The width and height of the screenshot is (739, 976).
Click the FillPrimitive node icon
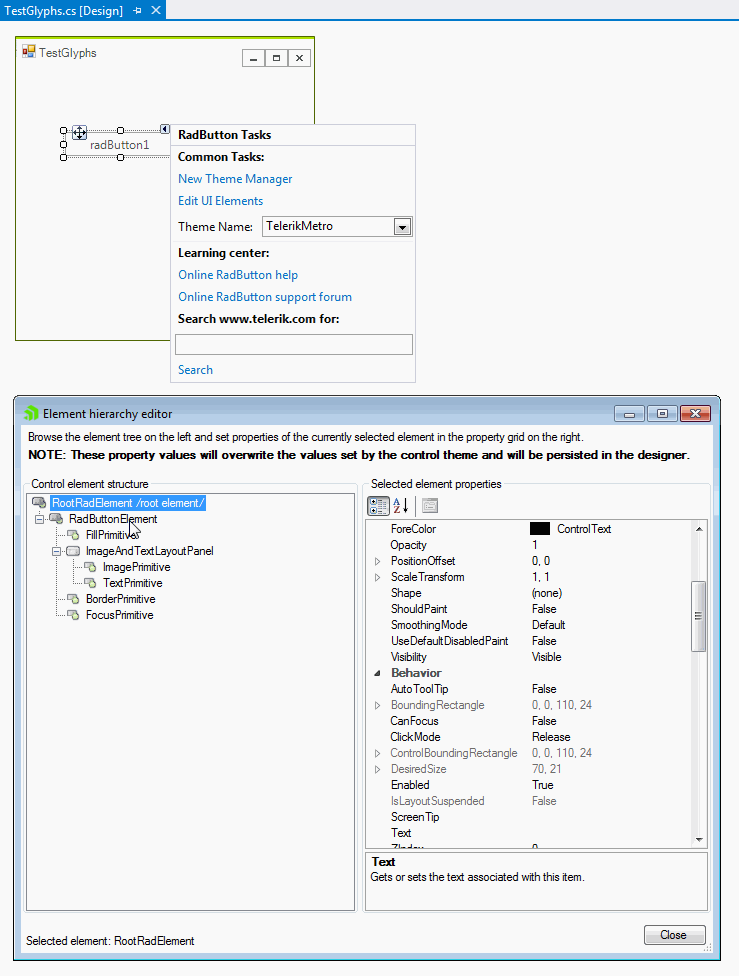tap(73, 535)
